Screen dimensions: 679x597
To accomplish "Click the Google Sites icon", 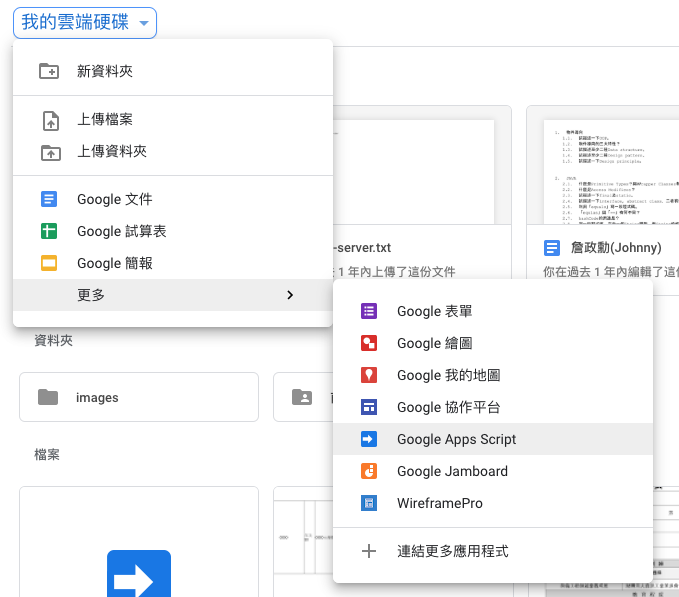I will click(x=369, y=407).
